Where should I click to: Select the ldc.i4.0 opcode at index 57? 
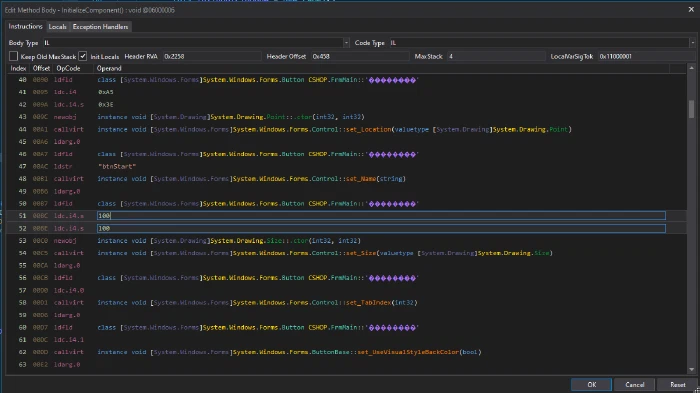[x=69, y=290]
